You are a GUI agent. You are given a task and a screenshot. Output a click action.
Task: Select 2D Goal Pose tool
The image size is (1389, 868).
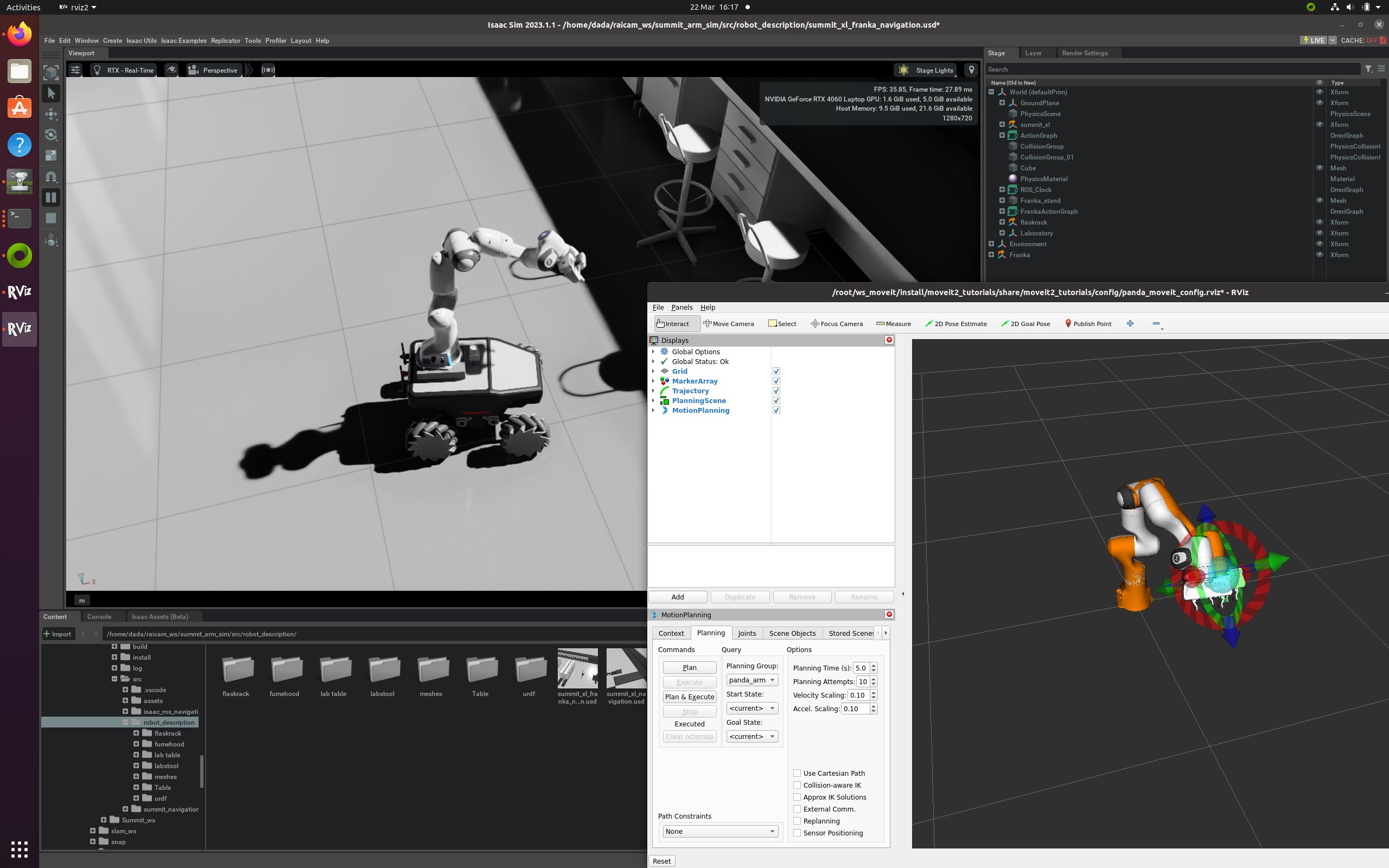1025,324
